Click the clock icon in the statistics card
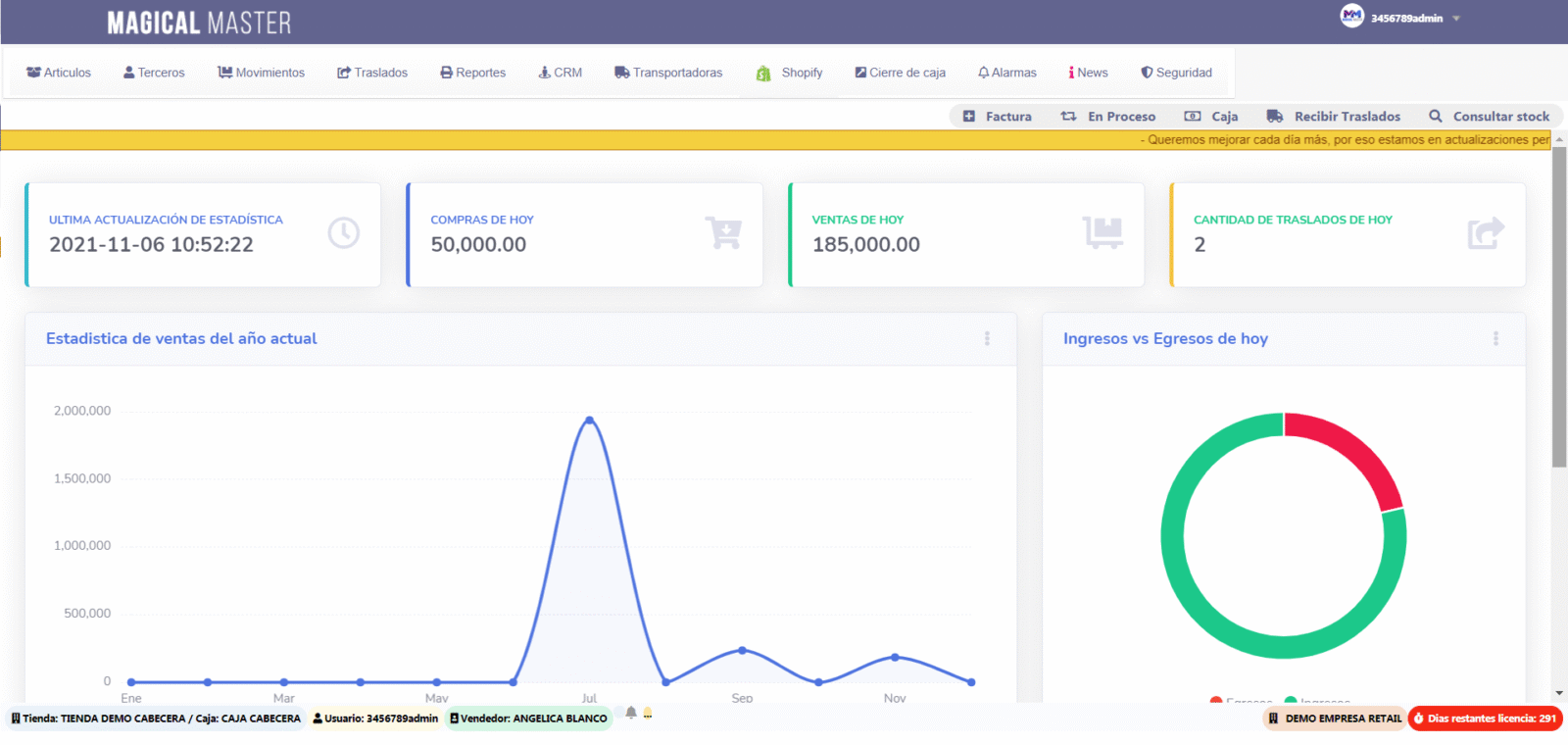Screen dimensions: 1568x745 click(x=343, y=233)
